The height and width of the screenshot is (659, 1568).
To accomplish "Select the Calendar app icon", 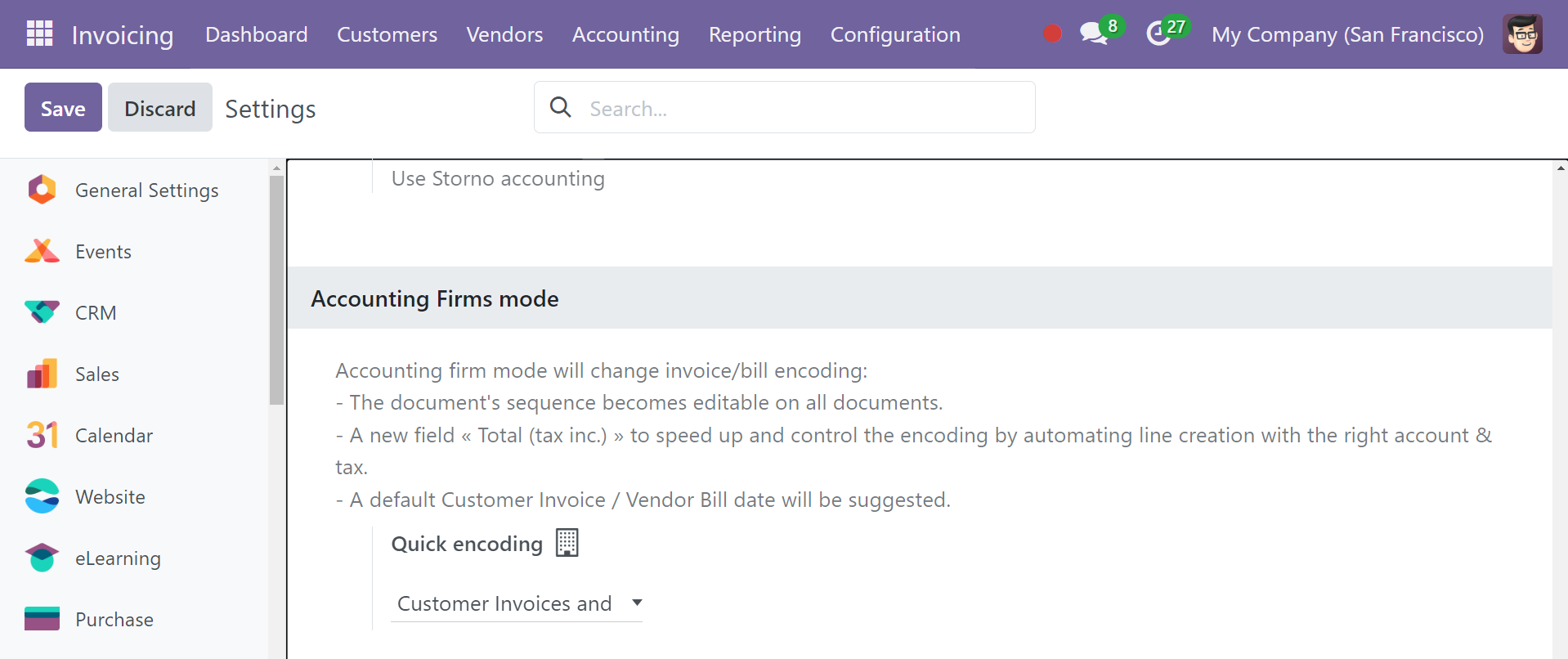I will (42, 435).
